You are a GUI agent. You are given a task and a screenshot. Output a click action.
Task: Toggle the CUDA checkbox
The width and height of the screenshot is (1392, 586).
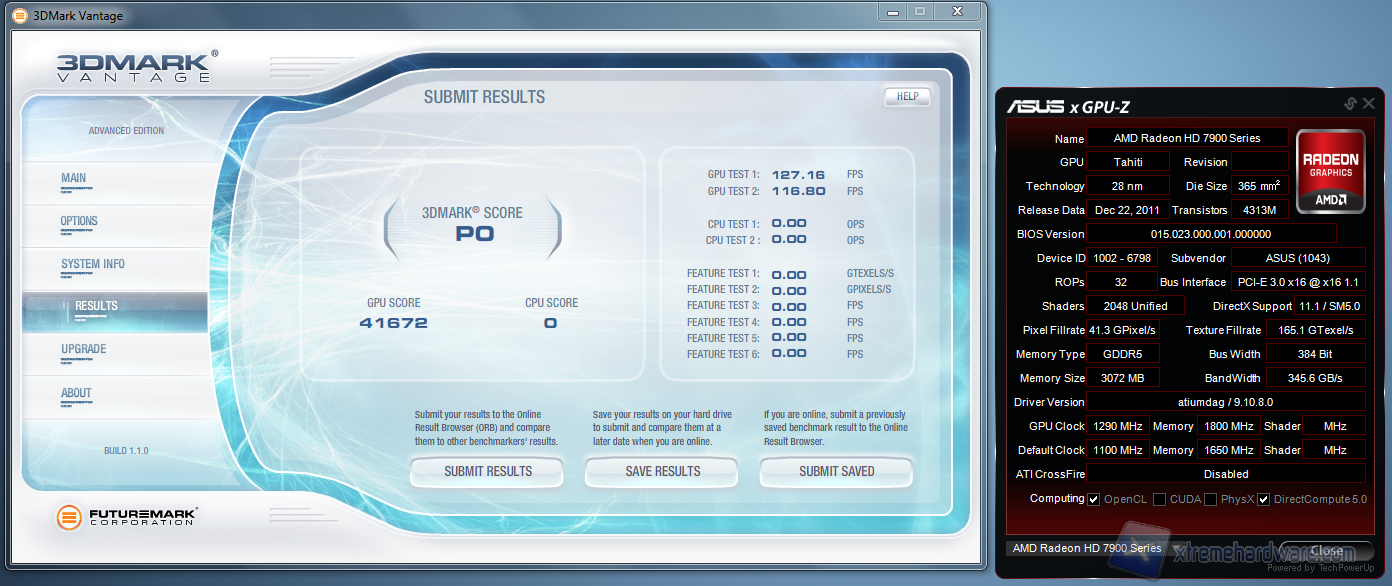(x=1159, y=499)
